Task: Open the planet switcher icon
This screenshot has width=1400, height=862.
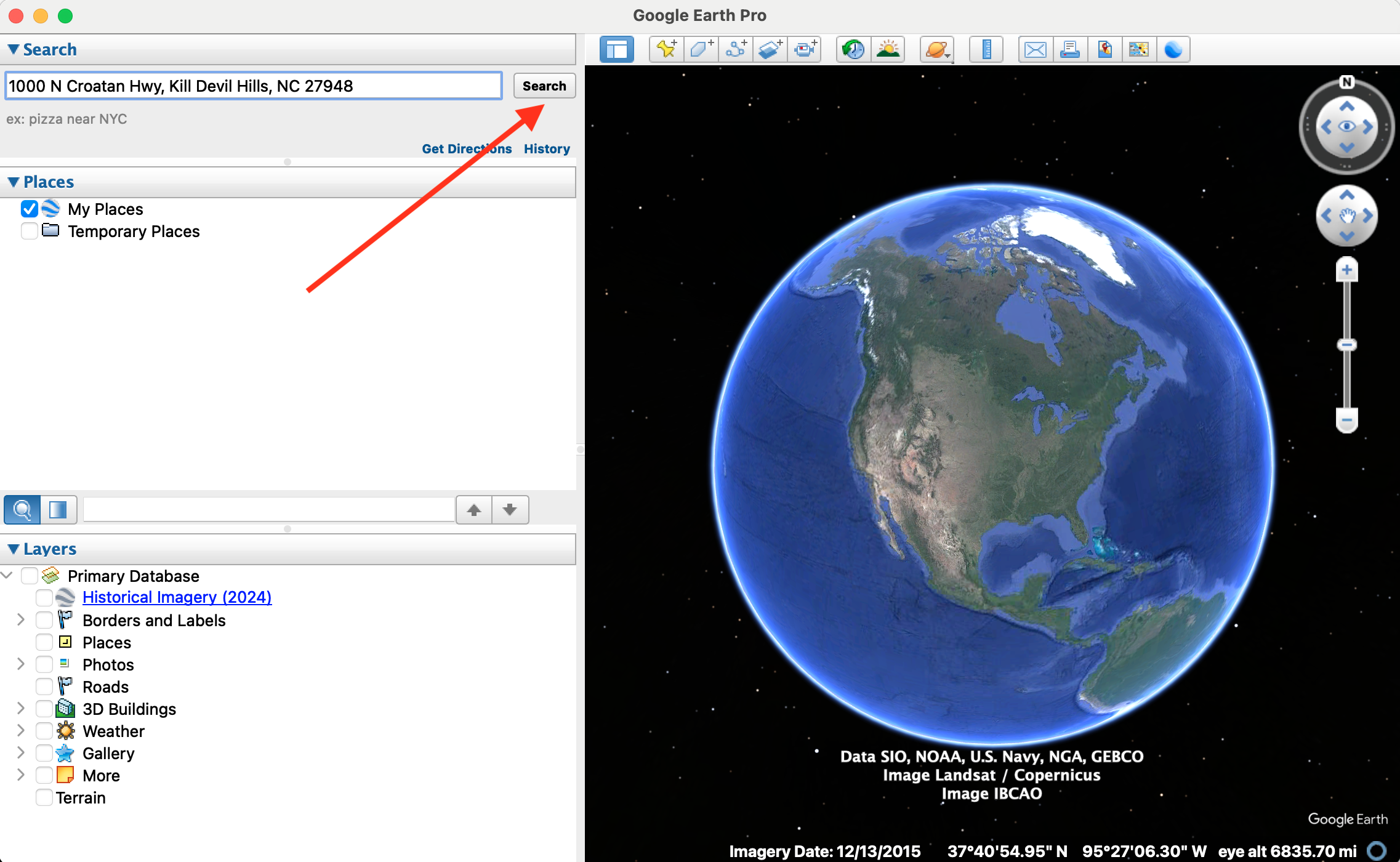Action: [937, 49]
